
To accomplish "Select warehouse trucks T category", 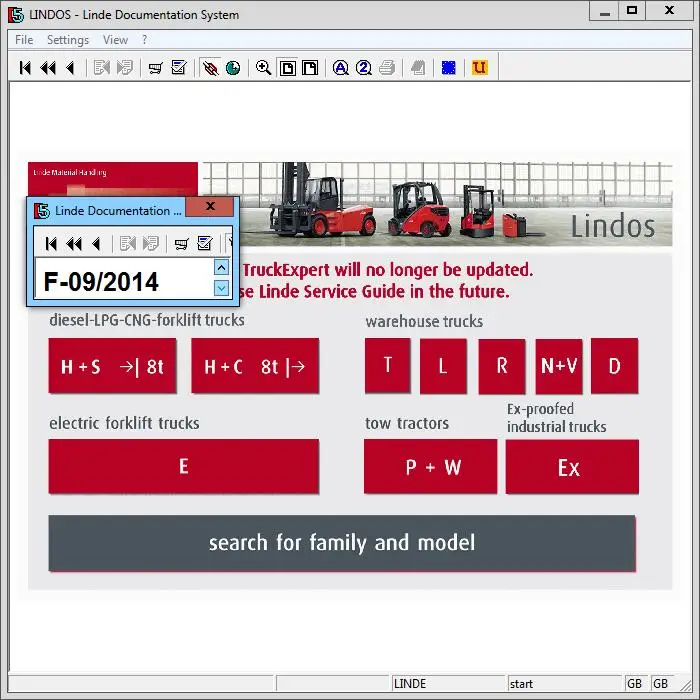I will [388, 366].
